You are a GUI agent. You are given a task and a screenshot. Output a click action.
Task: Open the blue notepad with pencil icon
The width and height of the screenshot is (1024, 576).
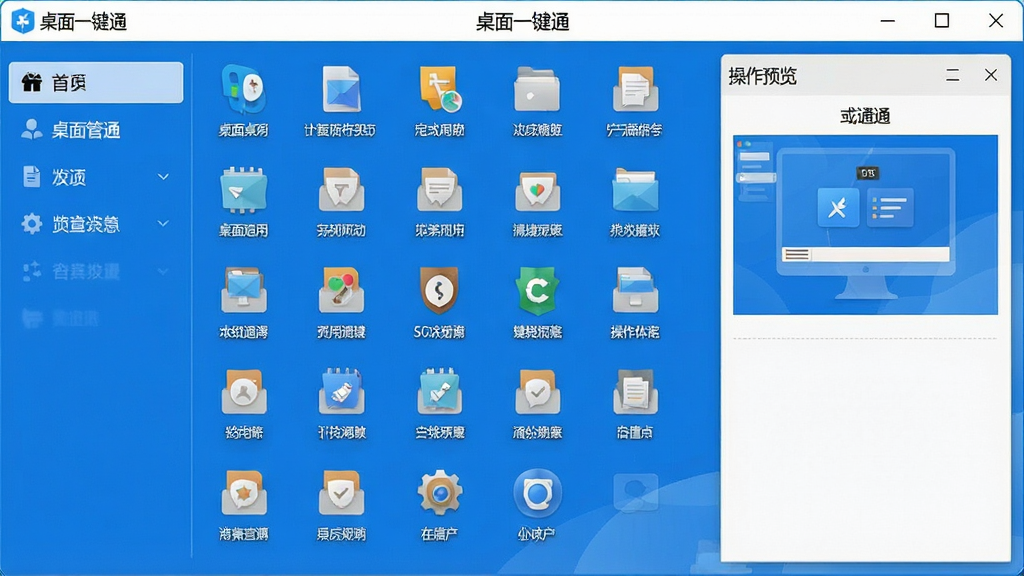[x=341, y=391]
